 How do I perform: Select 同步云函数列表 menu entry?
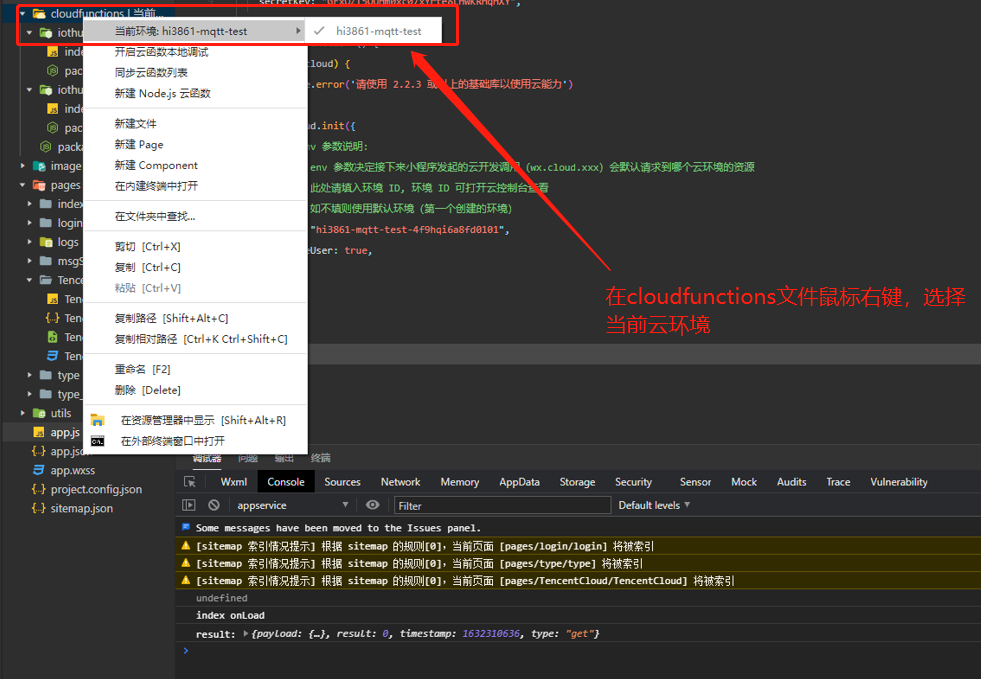151,73
